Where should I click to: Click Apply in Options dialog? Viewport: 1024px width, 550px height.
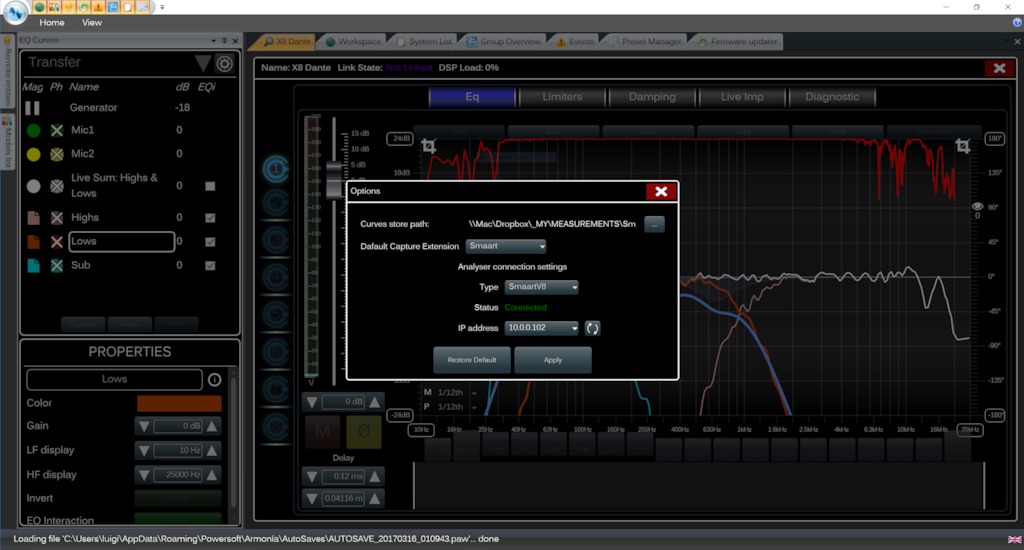552,360
